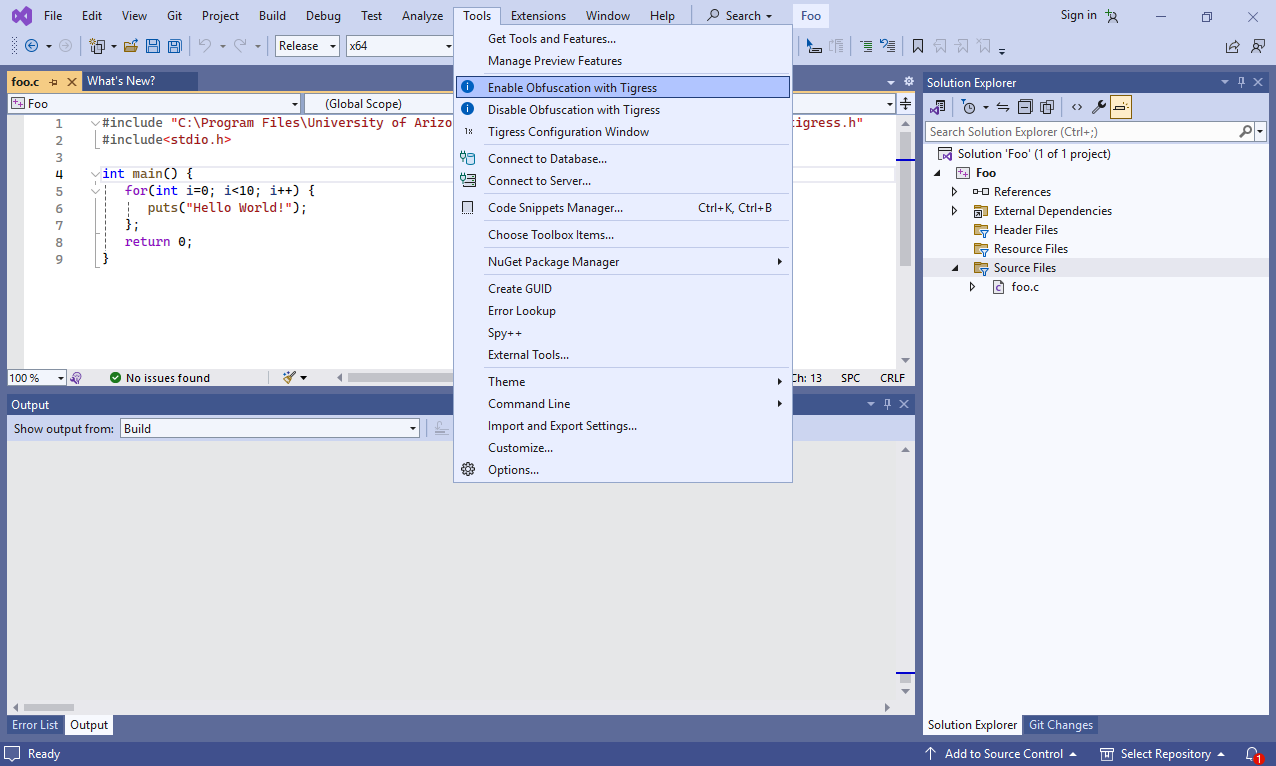Click the Open File folder icon
Screen dimensions: 1276x766
(x=131, y=46)
